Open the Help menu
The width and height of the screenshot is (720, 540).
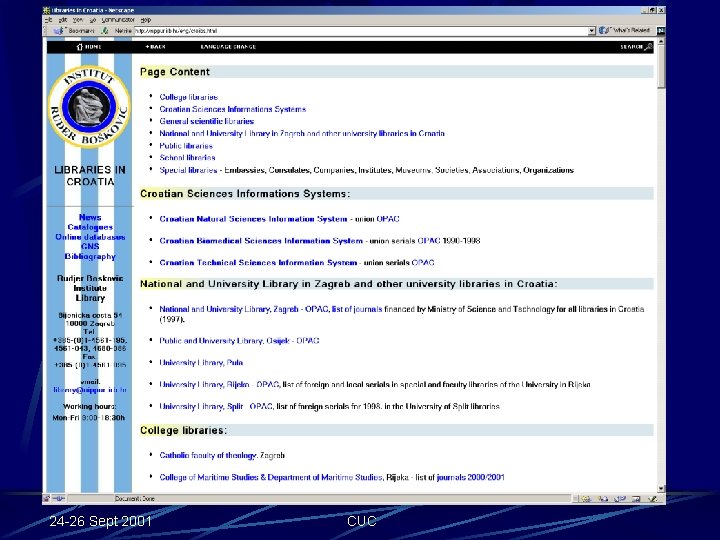[146, 20]
